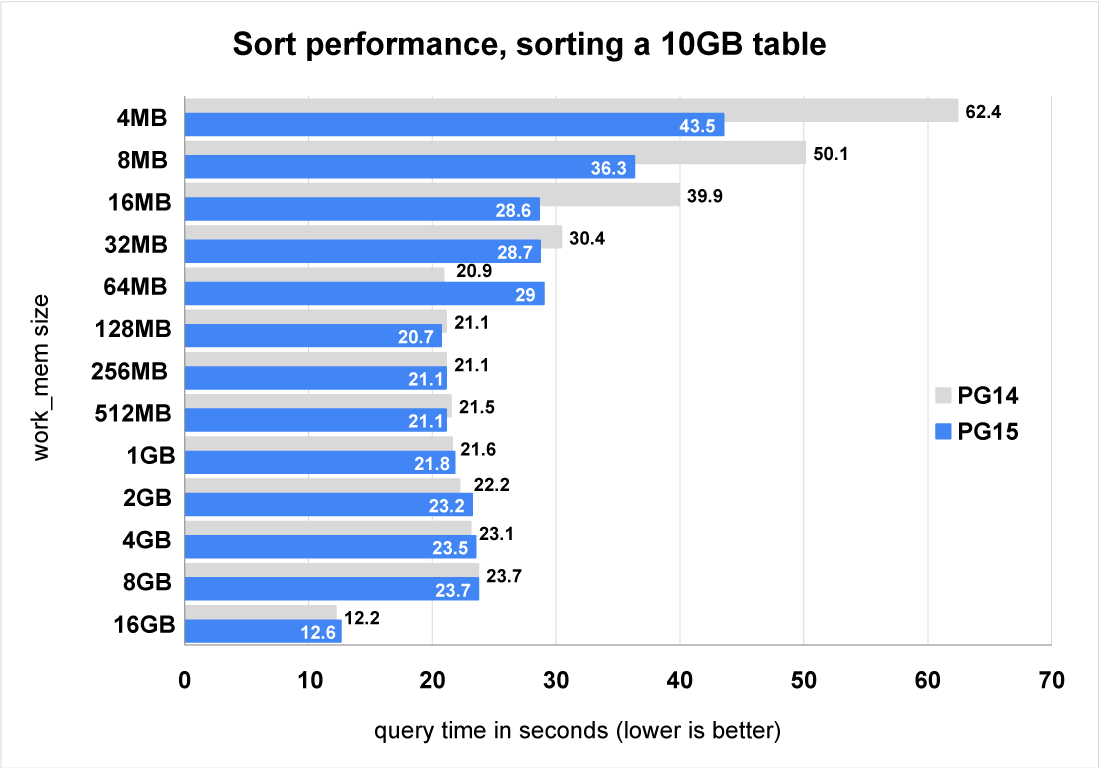
Task: Select the PG15 legend label
Action: tap(988, 431)
